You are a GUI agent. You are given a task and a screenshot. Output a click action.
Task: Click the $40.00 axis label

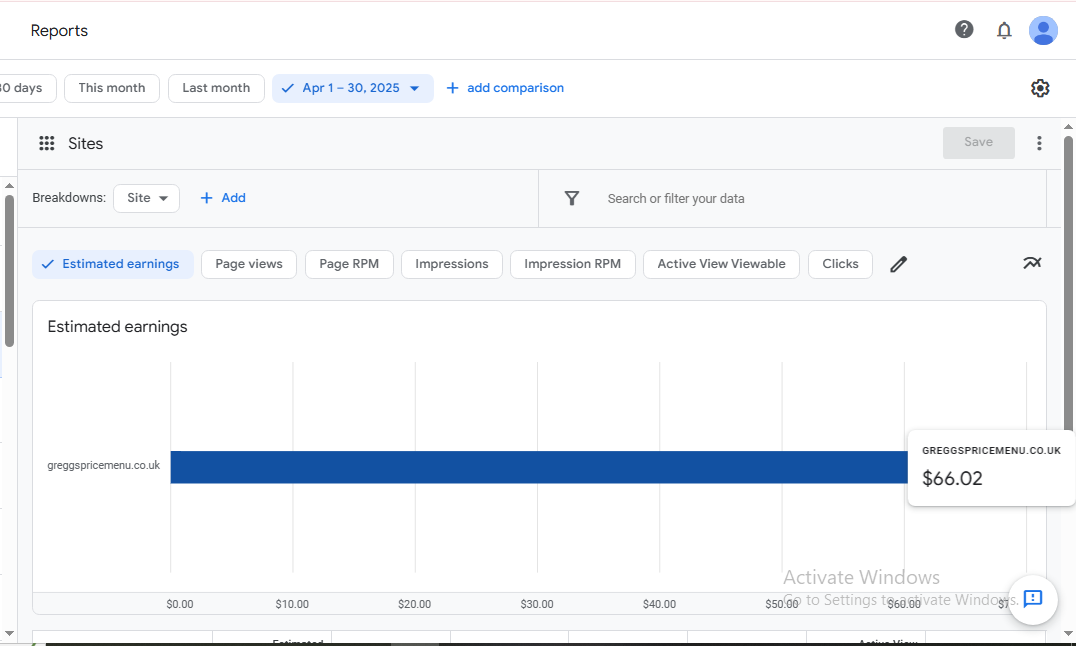659,604
